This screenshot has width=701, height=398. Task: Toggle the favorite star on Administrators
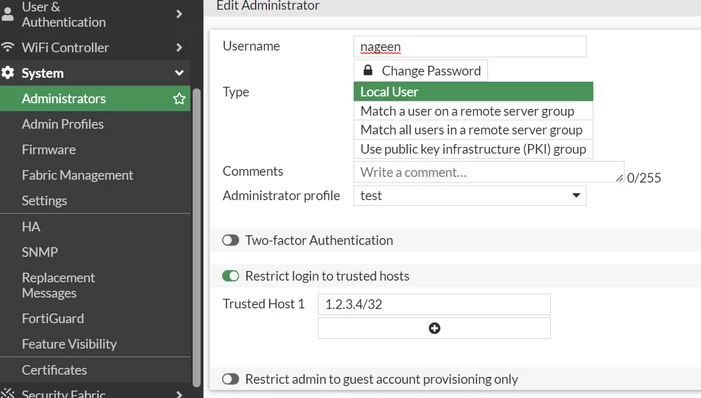[x=179, y=98]
